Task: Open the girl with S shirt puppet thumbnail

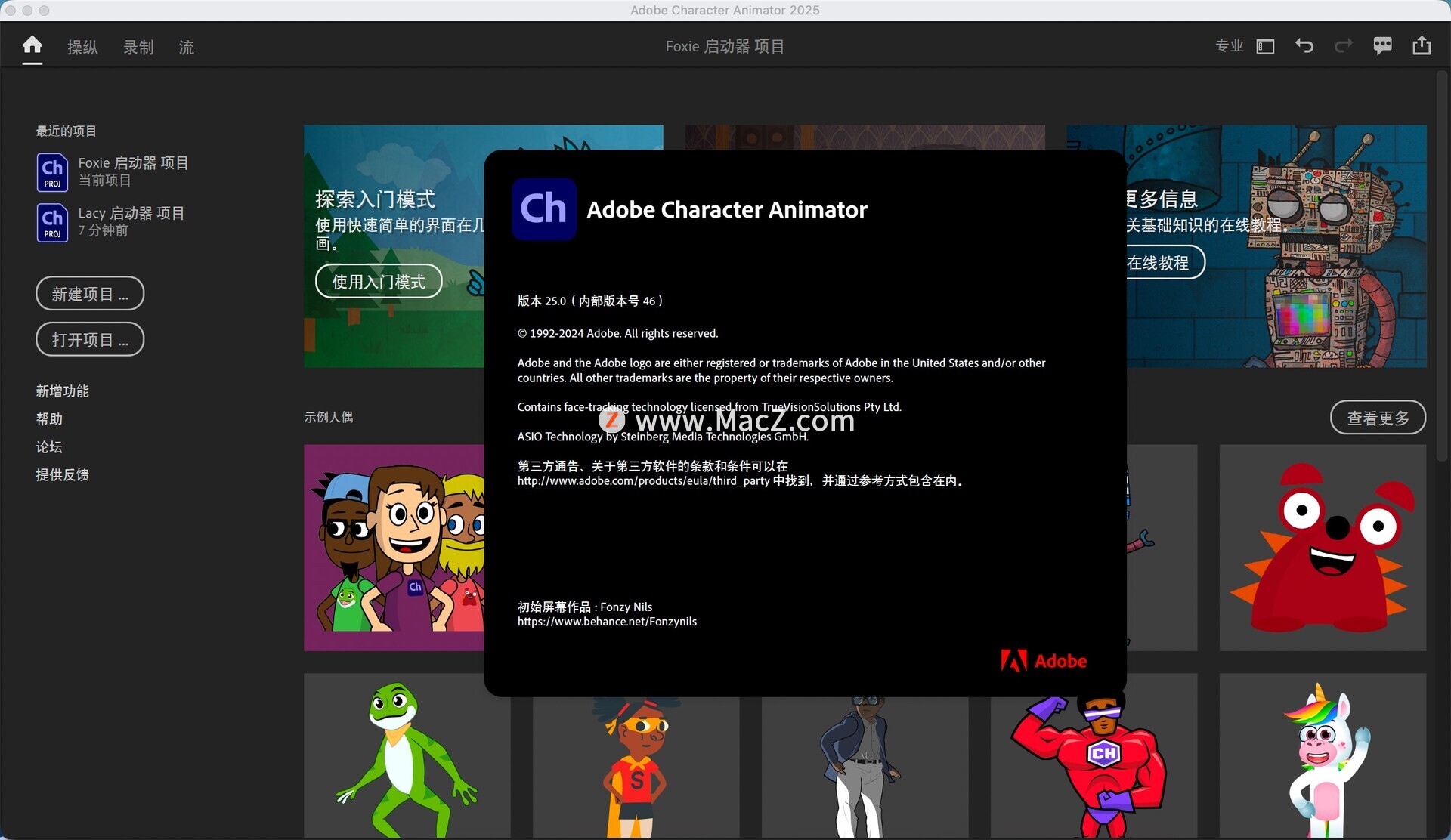Action: coord(636,767)
